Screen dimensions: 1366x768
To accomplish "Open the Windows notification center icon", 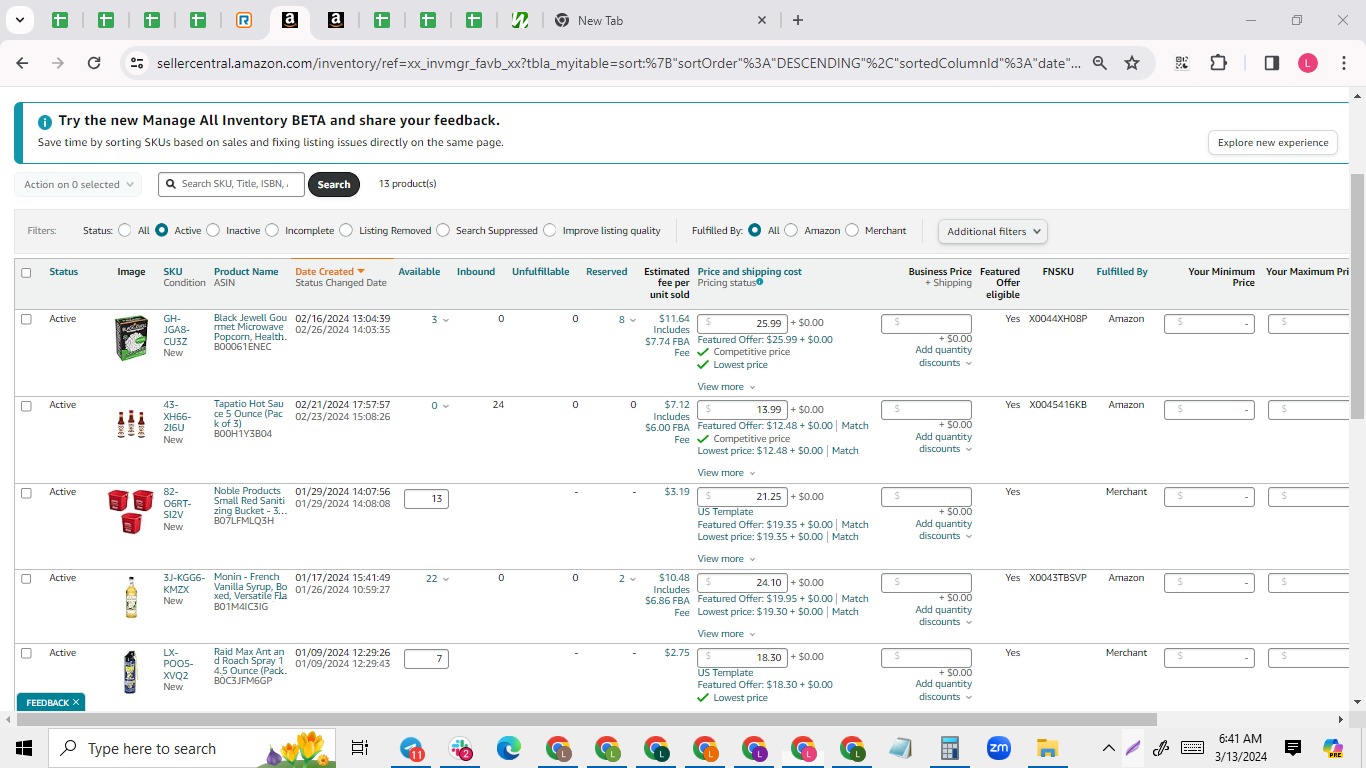I will pos(1293,748).
